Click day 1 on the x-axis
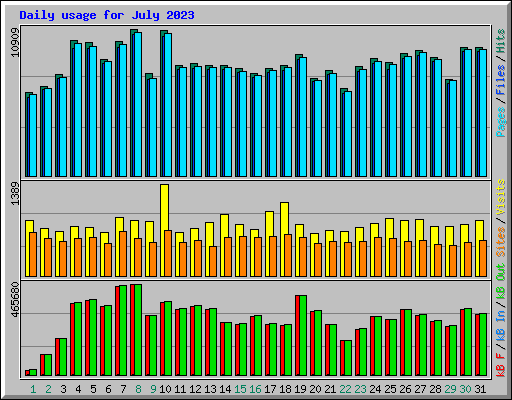The image size is (512, 400). [33, 389]
